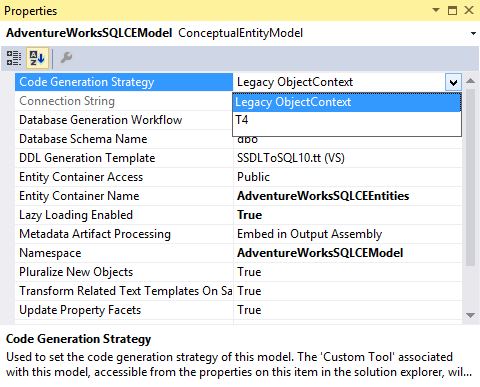The height and width of the screenshot is (387, 480).
Task: Close the Properties panel
Action: coord(469,10)
